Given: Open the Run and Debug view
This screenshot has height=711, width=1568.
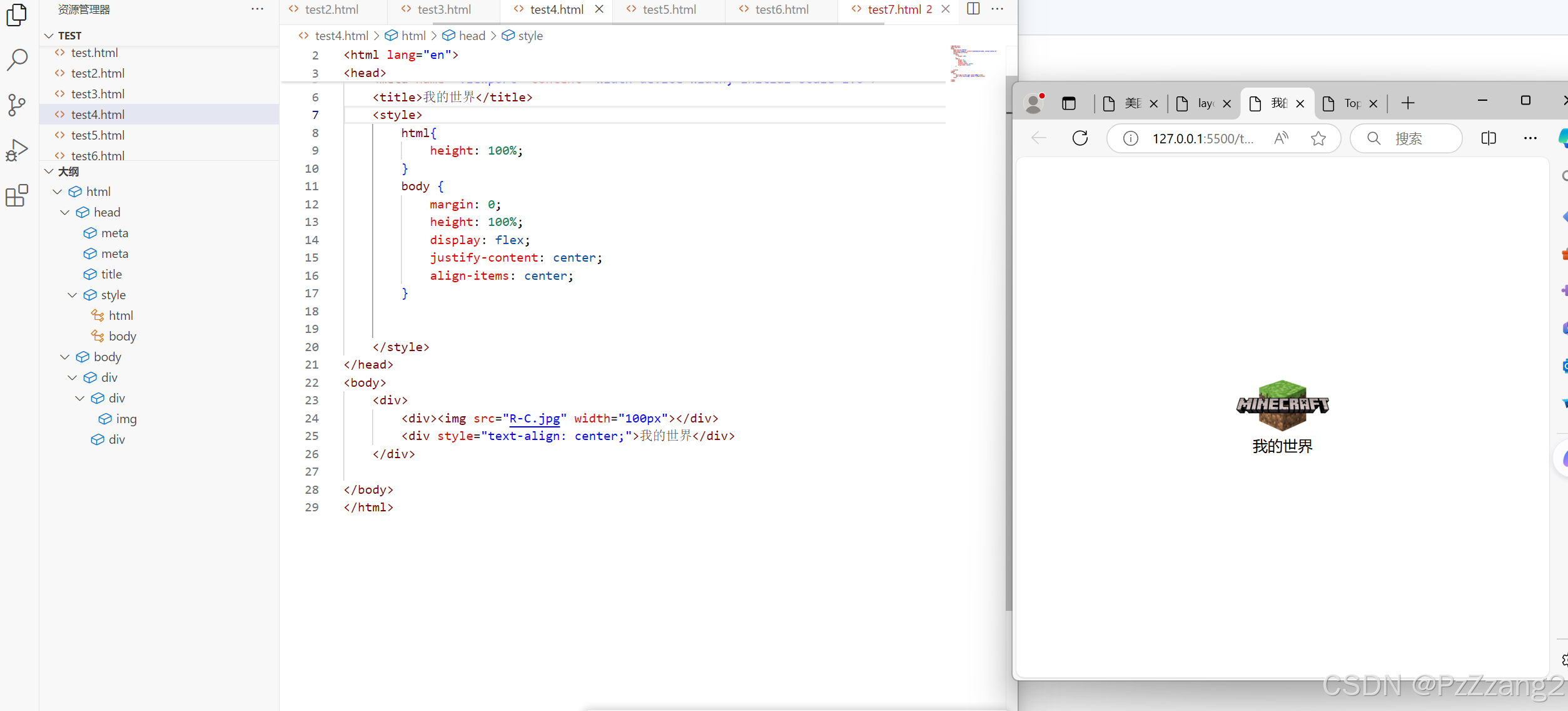Looking at the screenshot, I should (17, 150).
